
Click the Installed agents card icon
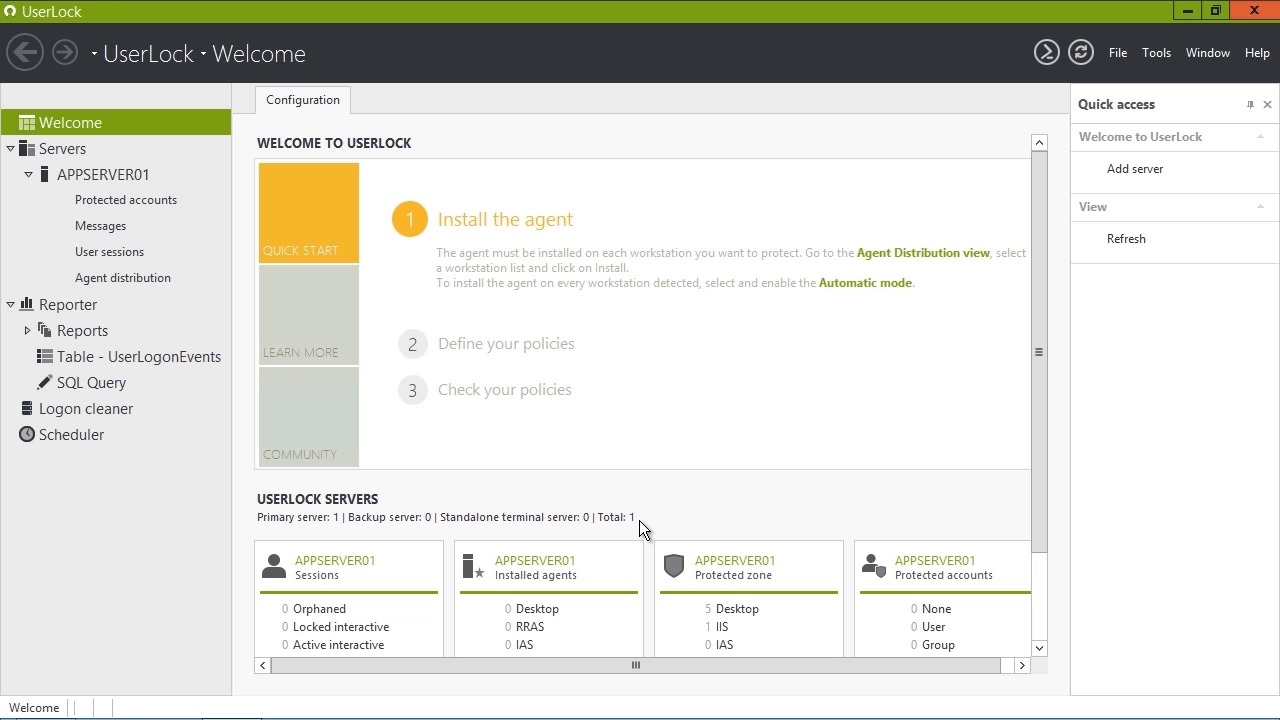pyautogui.click(x=473, y=566)
